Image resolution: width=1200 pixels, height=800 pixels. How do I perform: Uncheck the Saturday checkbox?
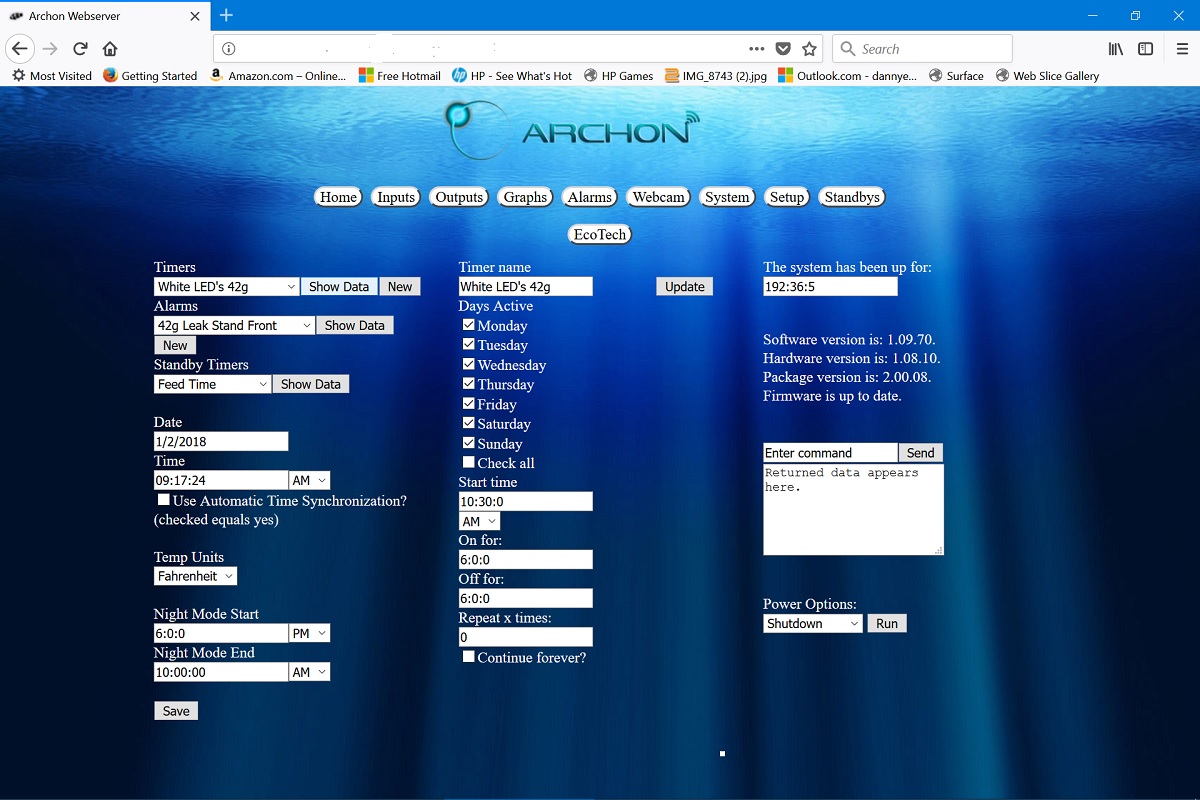click(469, 423)
